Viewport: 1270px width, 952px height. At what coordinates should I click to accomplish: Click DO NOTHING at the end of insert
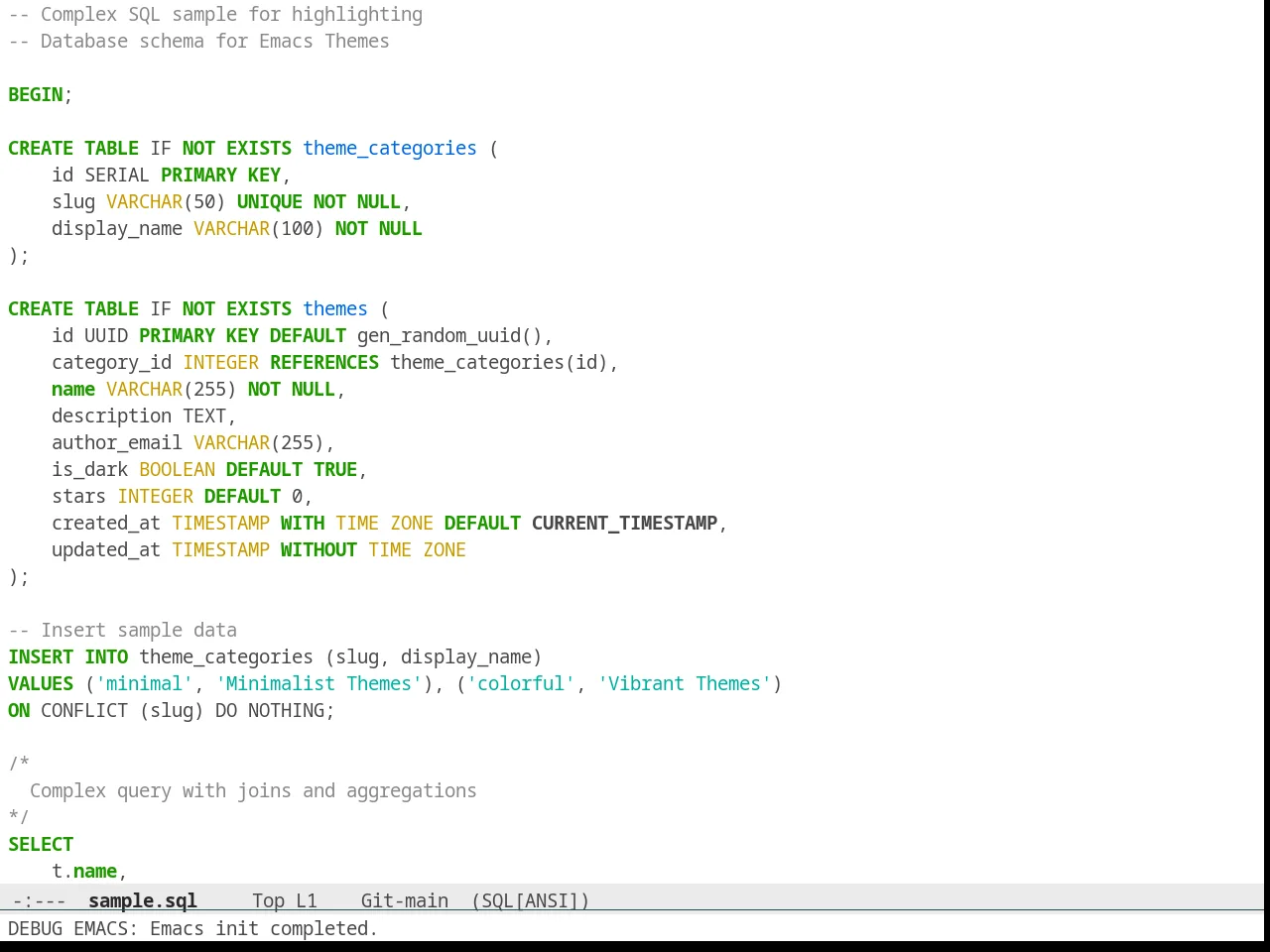click(x=270, y=710)
